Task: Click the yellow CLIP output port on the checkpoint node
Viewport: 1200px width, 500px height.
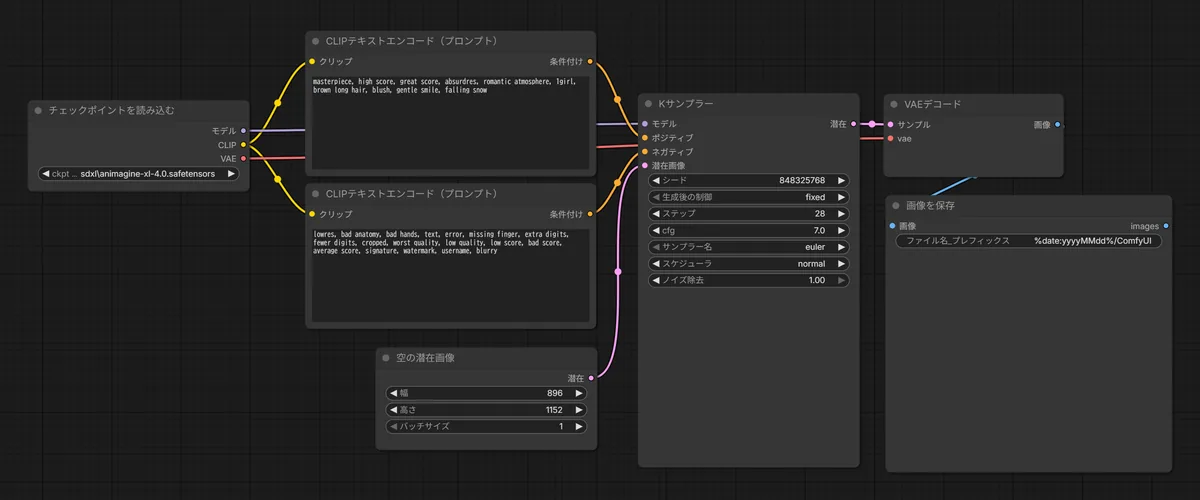Action: [x=243, y=144]
